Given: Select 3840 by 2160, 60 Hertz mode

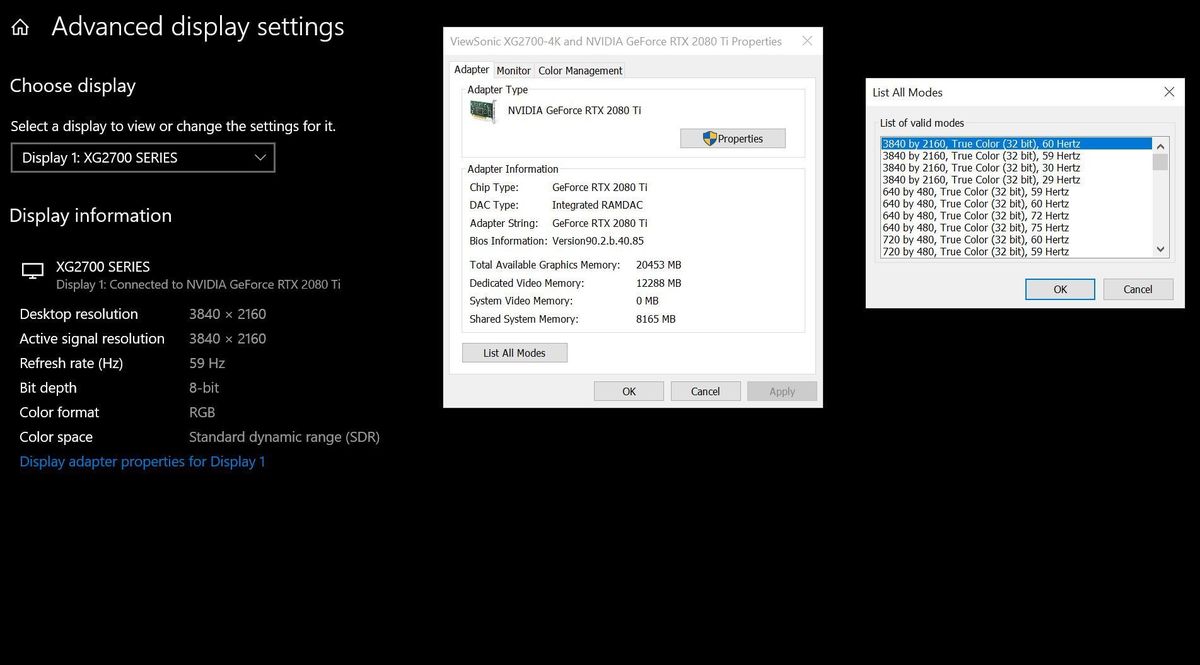Looking at the screenshot, I should [x=1016, y=144].
